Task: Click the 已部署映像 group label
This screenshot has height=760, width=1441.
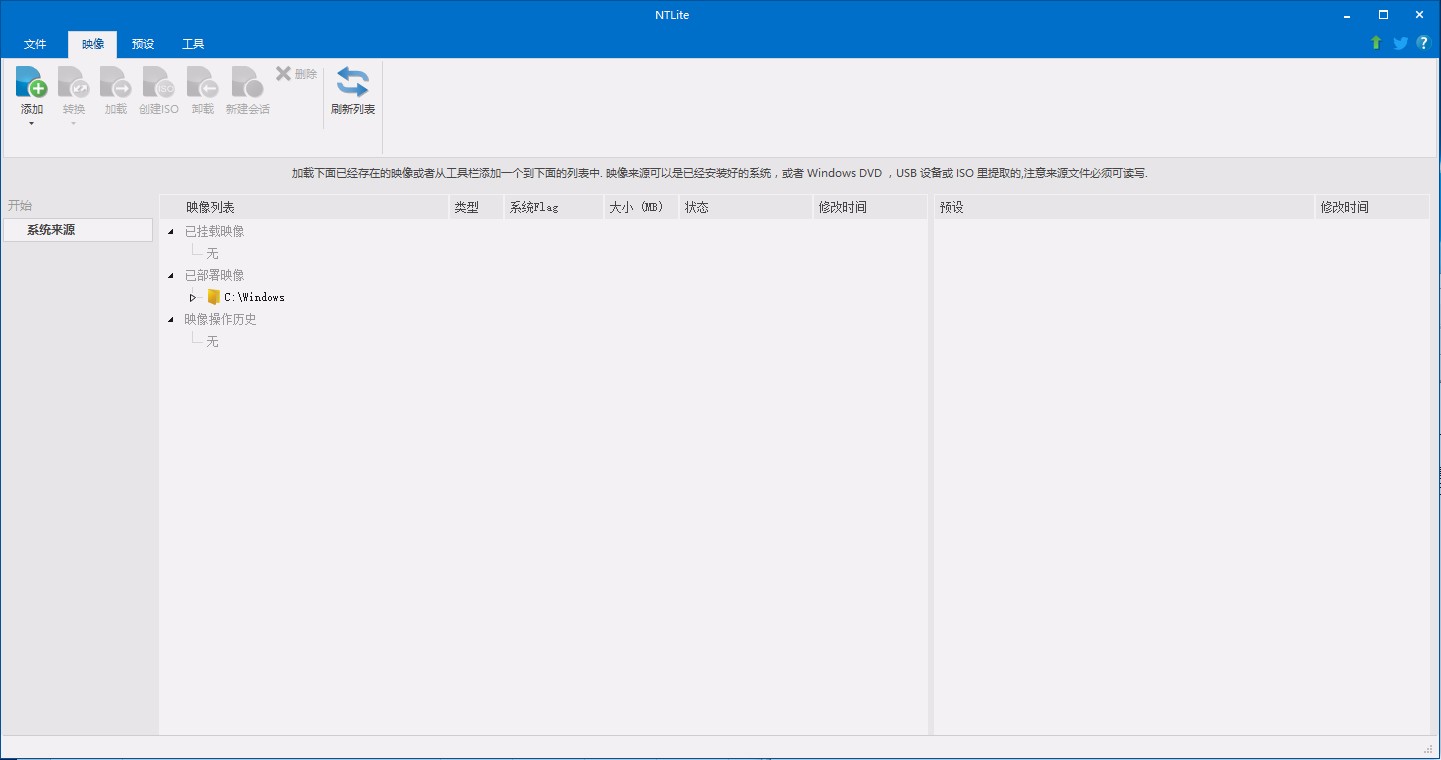Action: point(214,275)
